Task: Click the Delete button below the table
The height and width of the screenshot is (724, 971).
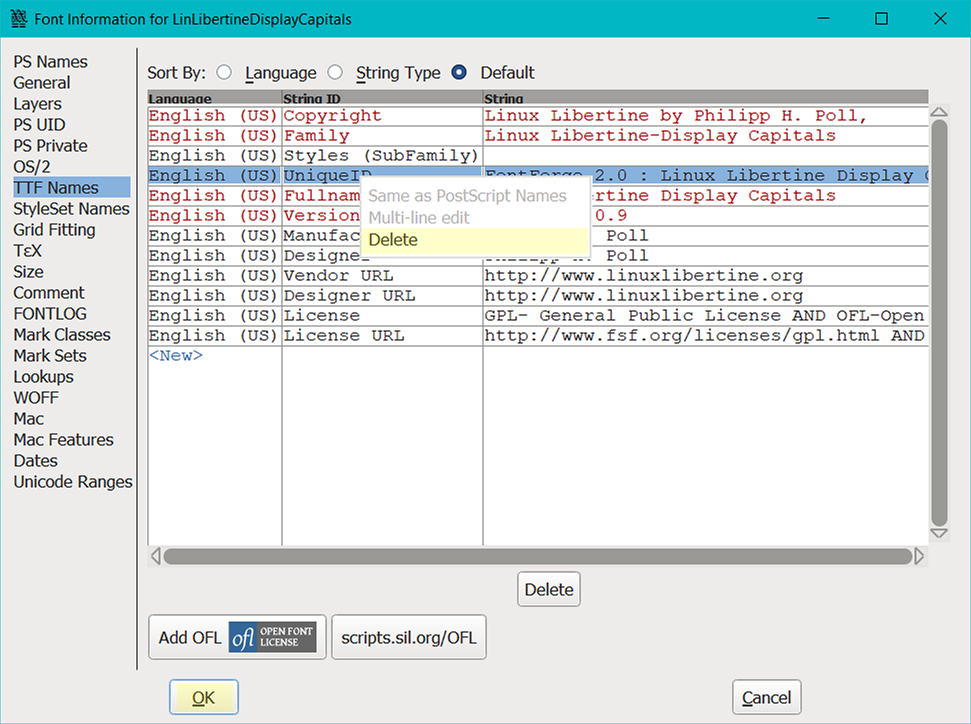Action: coord(549,589)
